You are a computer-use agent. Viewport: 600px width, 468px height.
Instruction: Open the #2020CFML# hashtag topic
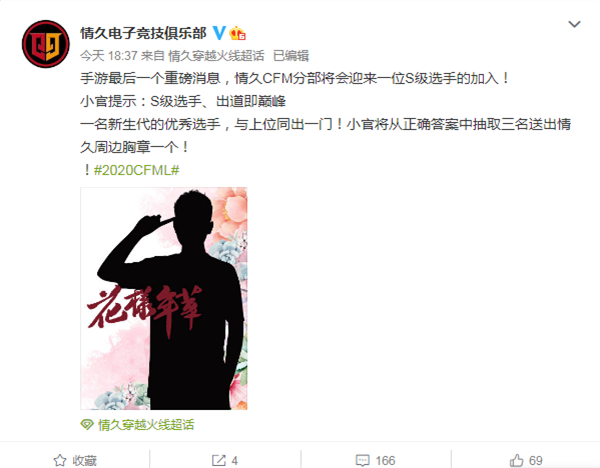pos(137,170)
